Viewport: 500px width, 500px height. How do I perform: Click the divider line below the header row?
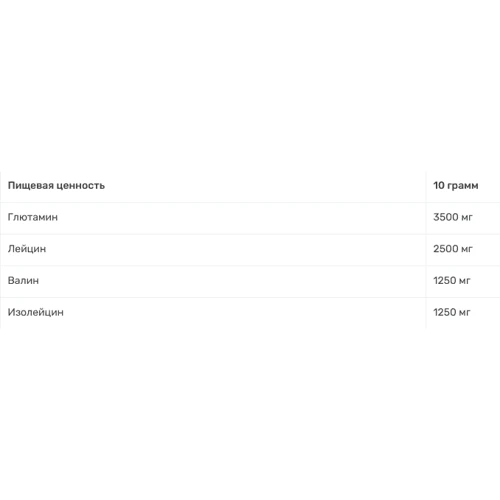point(250,202)
